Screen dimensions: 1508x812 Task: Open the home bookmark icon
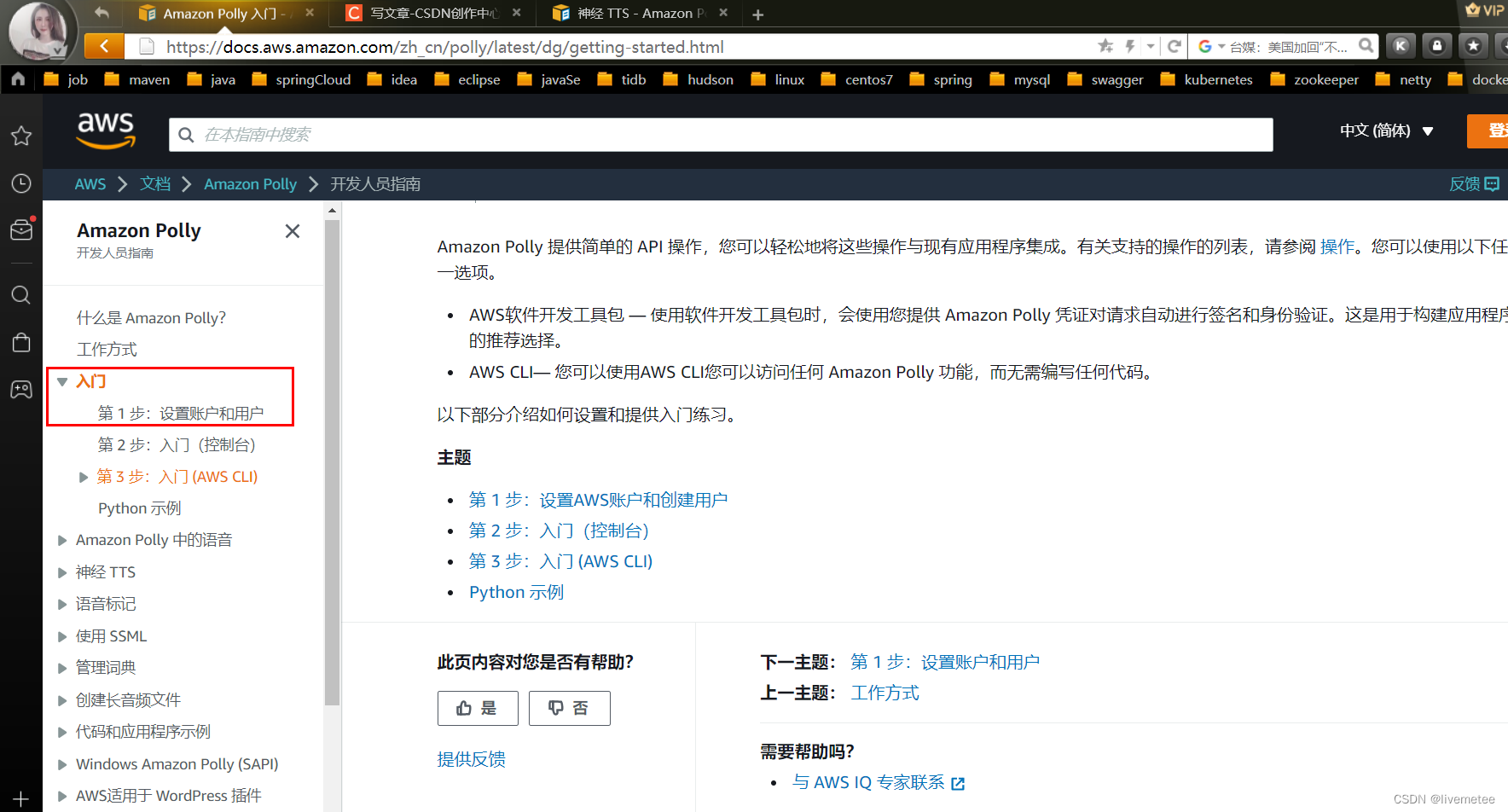18,79
